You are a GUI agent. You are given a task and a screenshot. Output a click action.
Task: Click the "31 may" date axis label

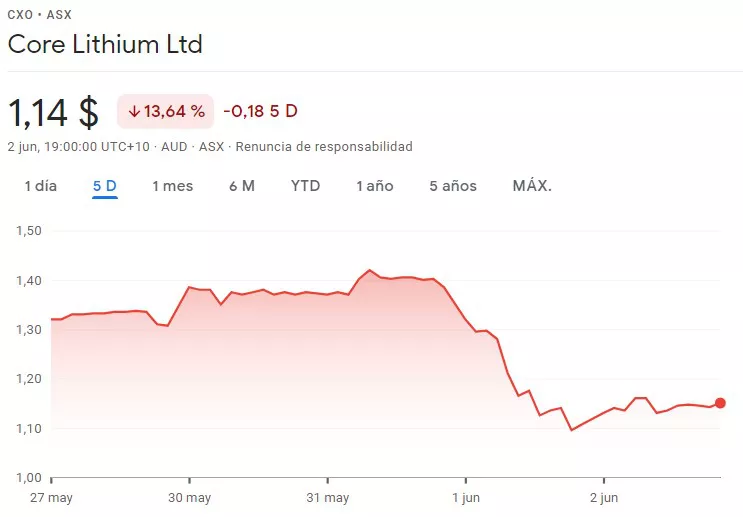(327, 498)
